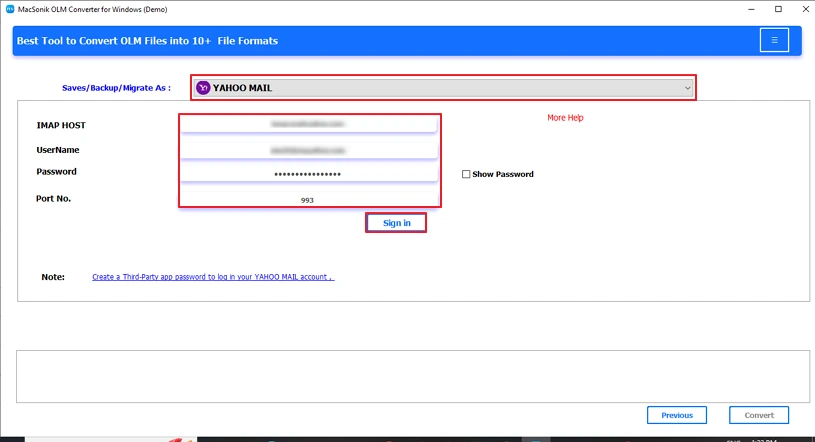Click the IMAP HOST input field
This screenshot has width=815, height=442.
[308, 124]
